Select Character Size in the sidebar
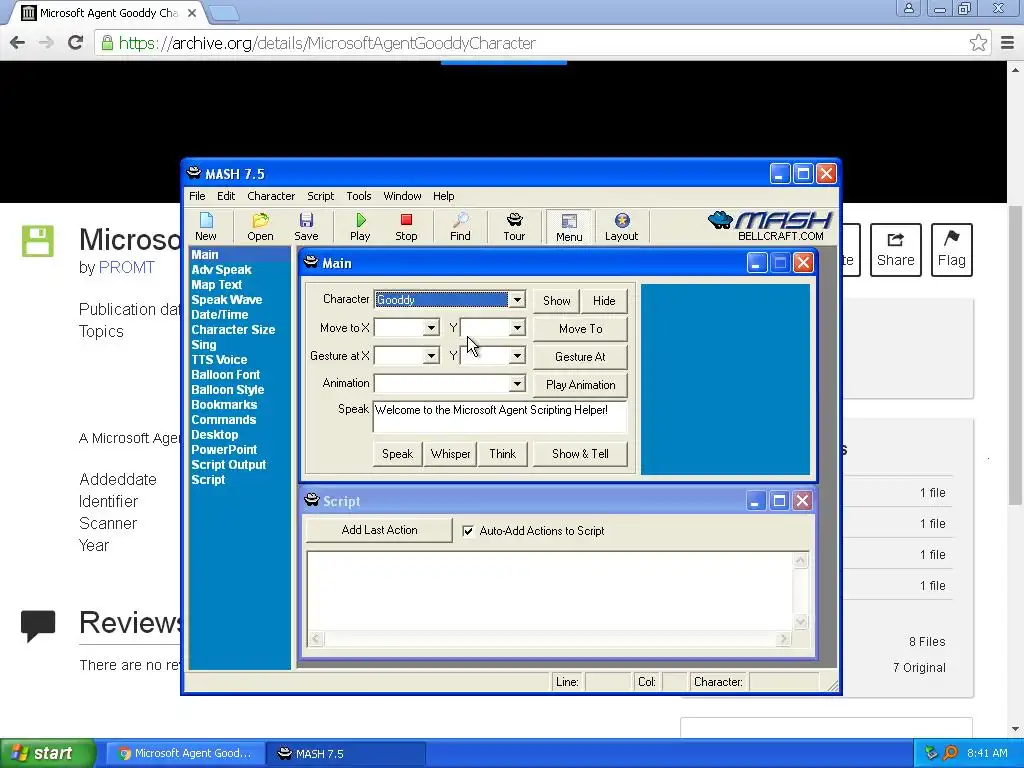This screenshot has height=768, width=1024. [233, 330]
